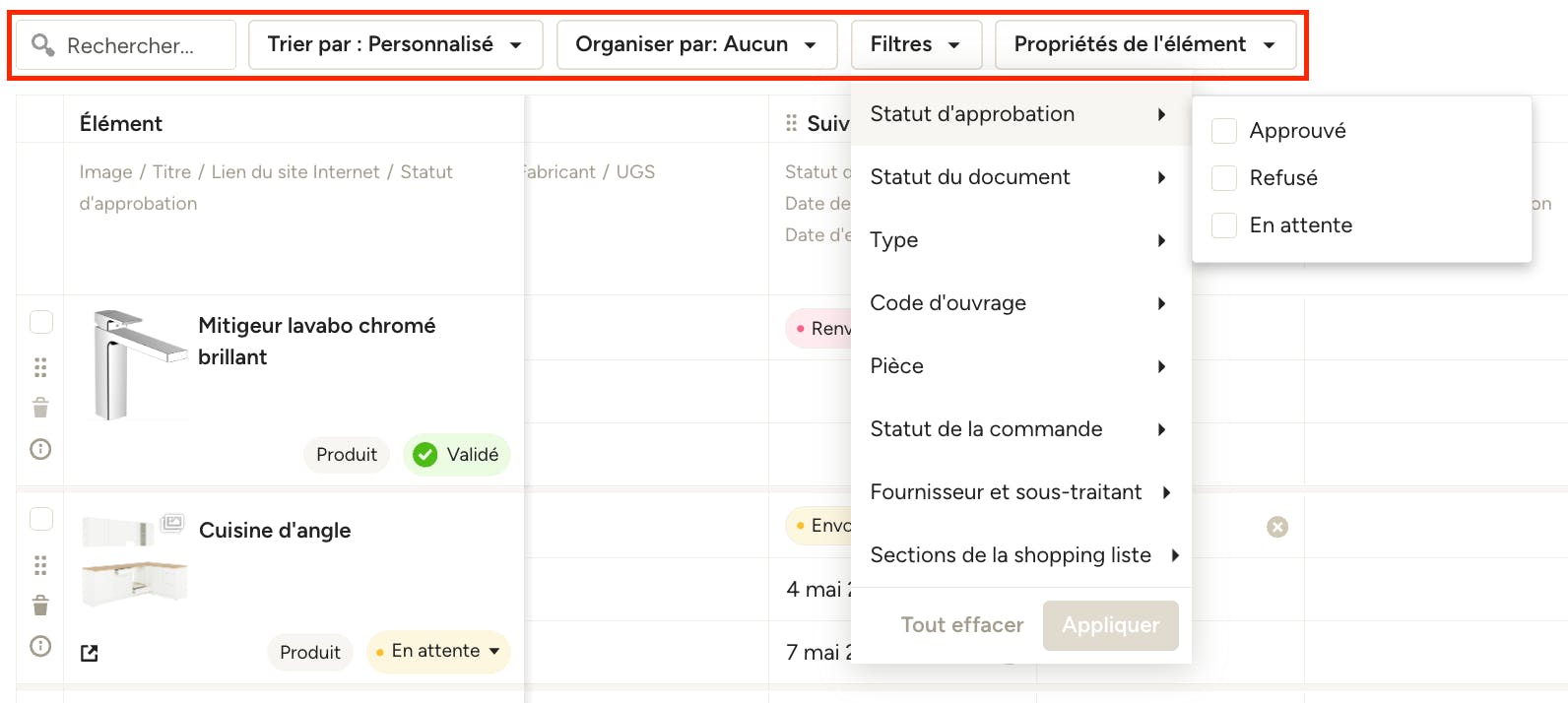
Task: Click the trash icon for Mitigeur lavabo row
Action: [x=40, y=408]
